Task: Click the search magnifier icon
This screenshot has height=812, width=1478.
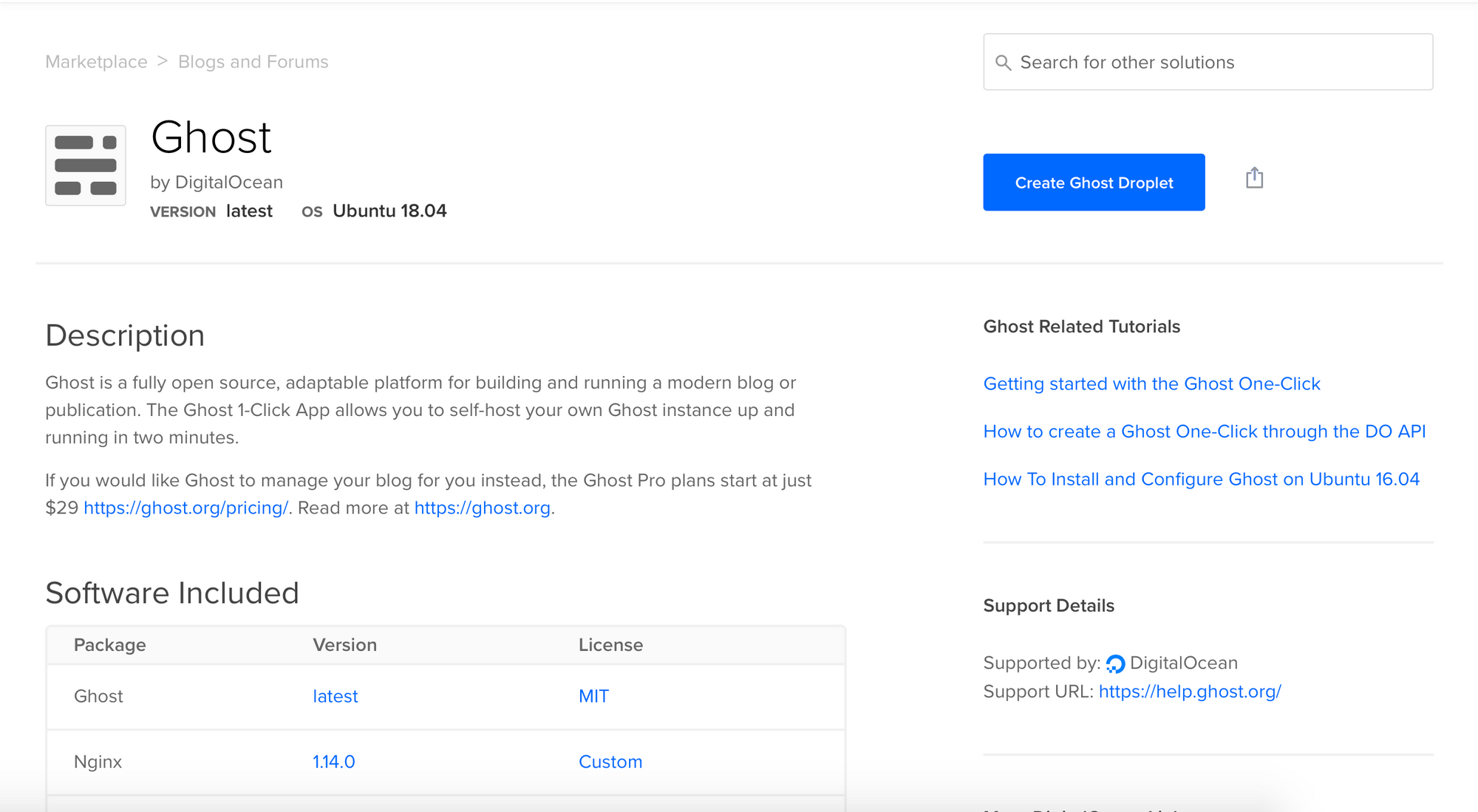Action: [1003, 63]
